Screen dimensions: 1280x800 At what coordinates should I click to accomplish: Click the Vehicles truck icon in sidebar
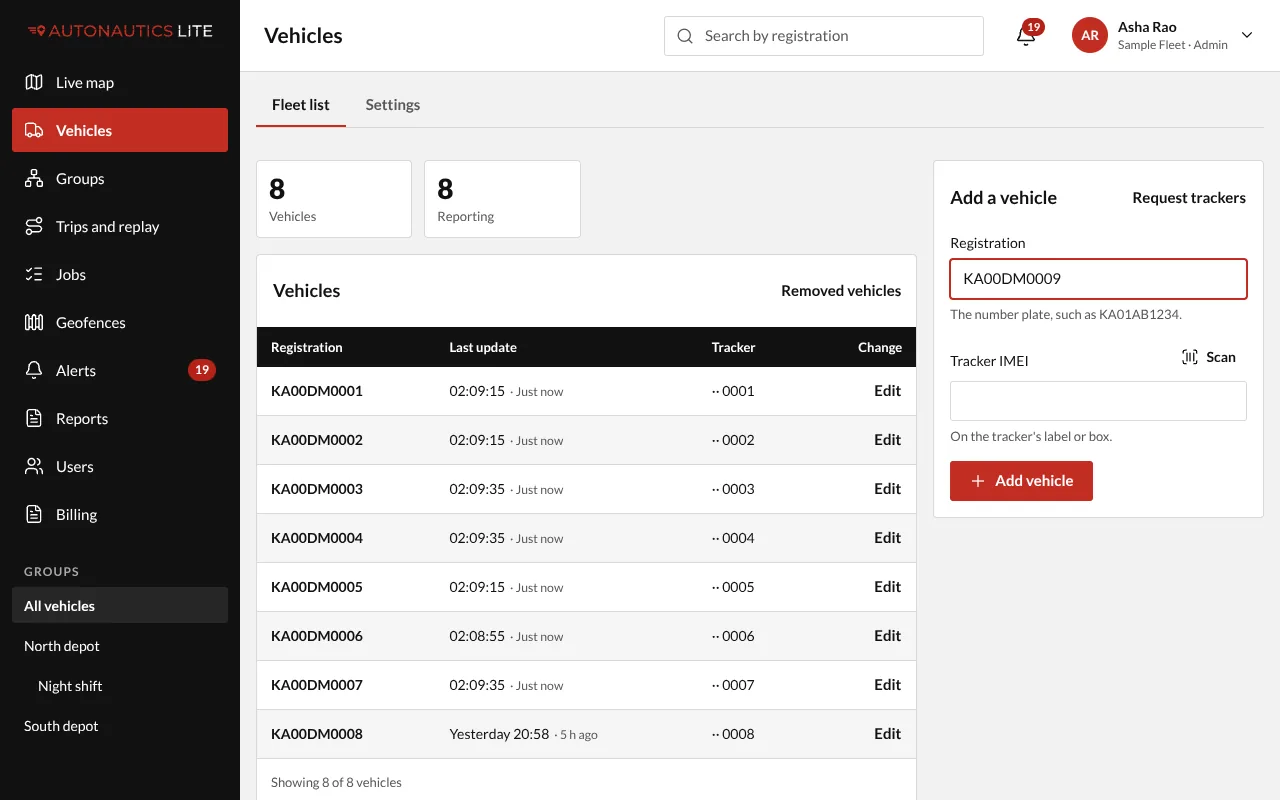click(x=34, y=130)
